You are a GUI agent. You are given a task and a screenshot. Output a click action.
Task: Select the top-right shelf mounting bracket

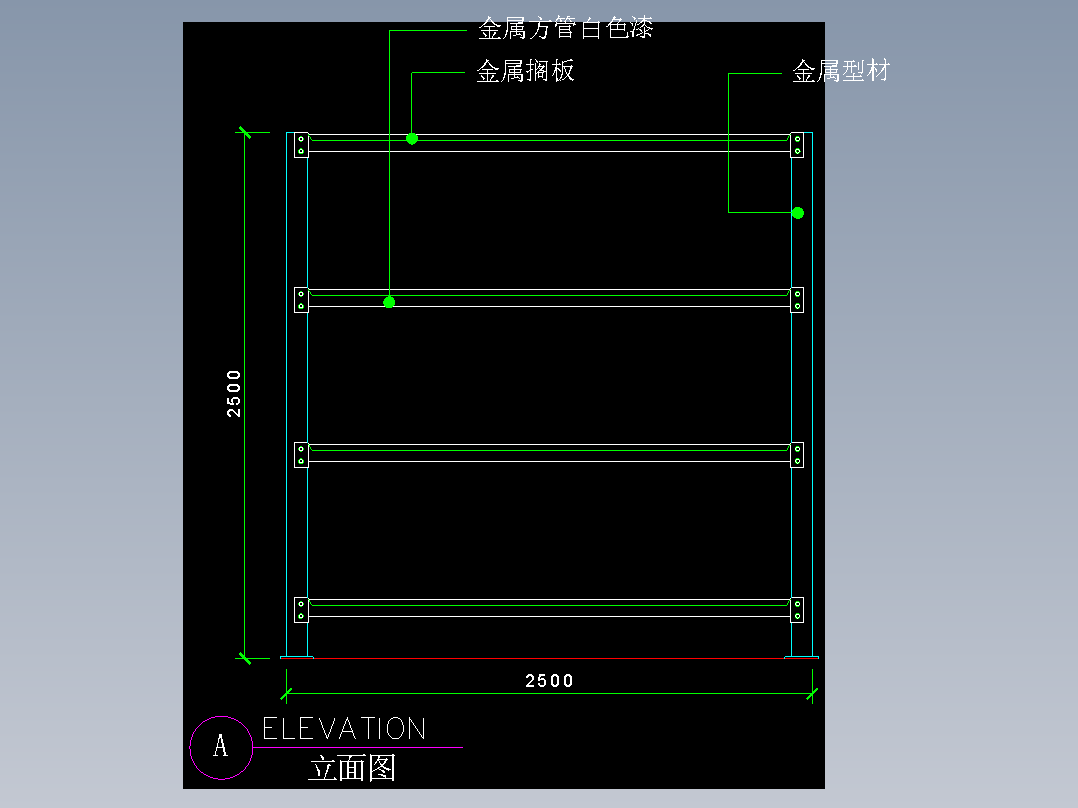click(x=798, y=145)
